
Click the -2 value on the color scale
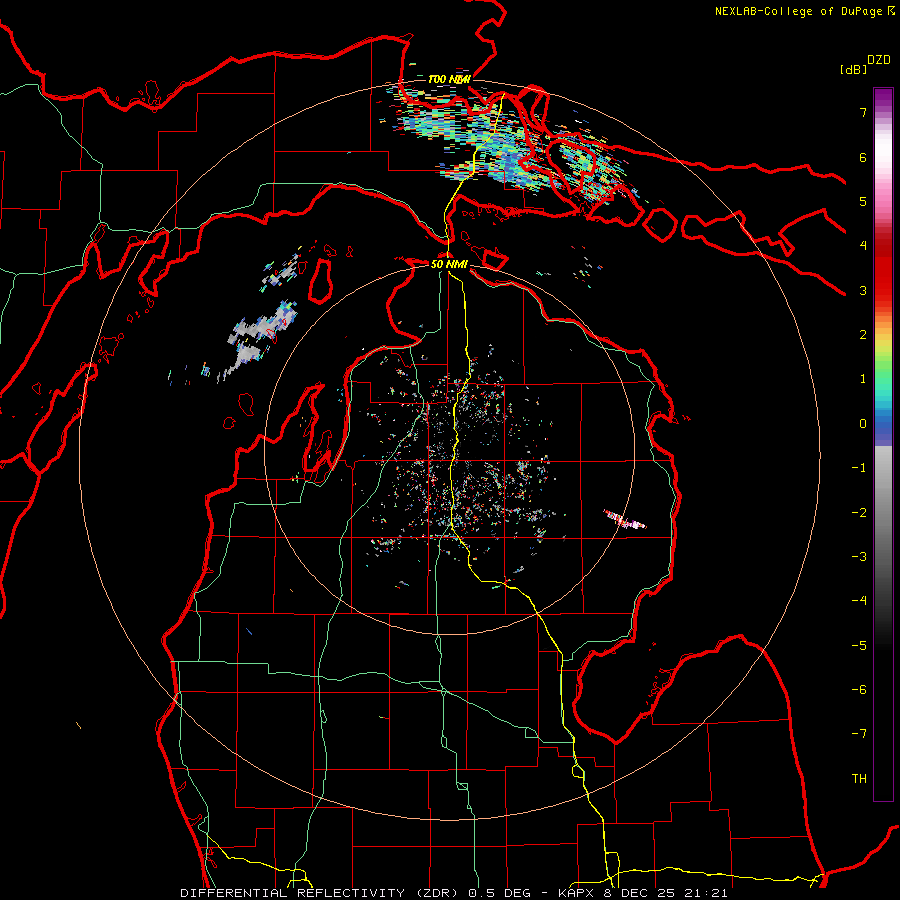[x=859, y=513]
